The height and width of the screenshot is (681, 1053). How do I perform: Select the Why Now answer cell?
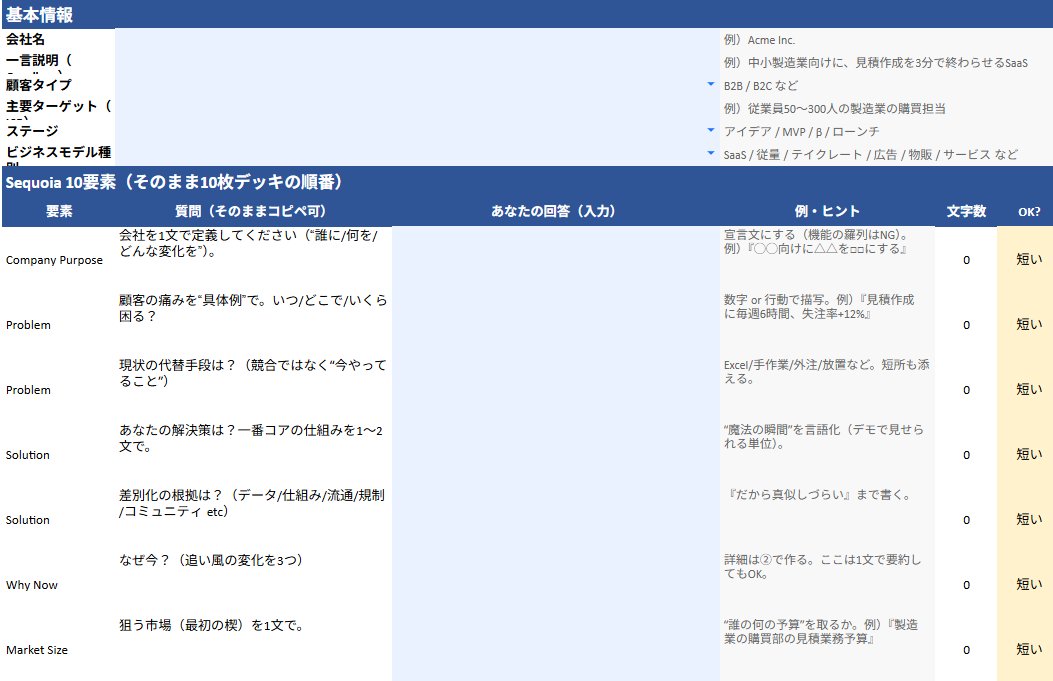555,585
